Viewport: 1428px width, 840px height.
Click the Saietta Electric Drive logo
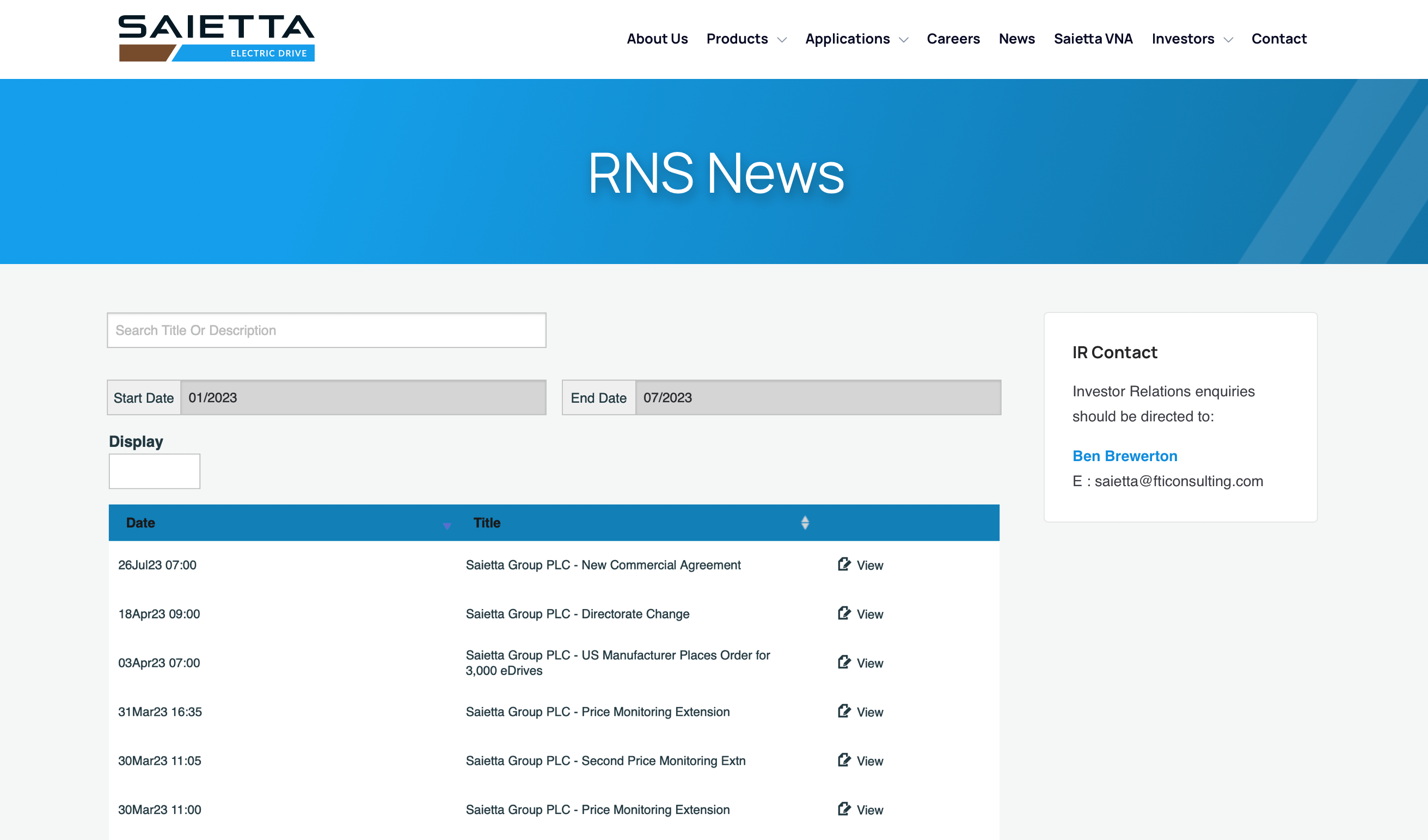pos(216,38)
